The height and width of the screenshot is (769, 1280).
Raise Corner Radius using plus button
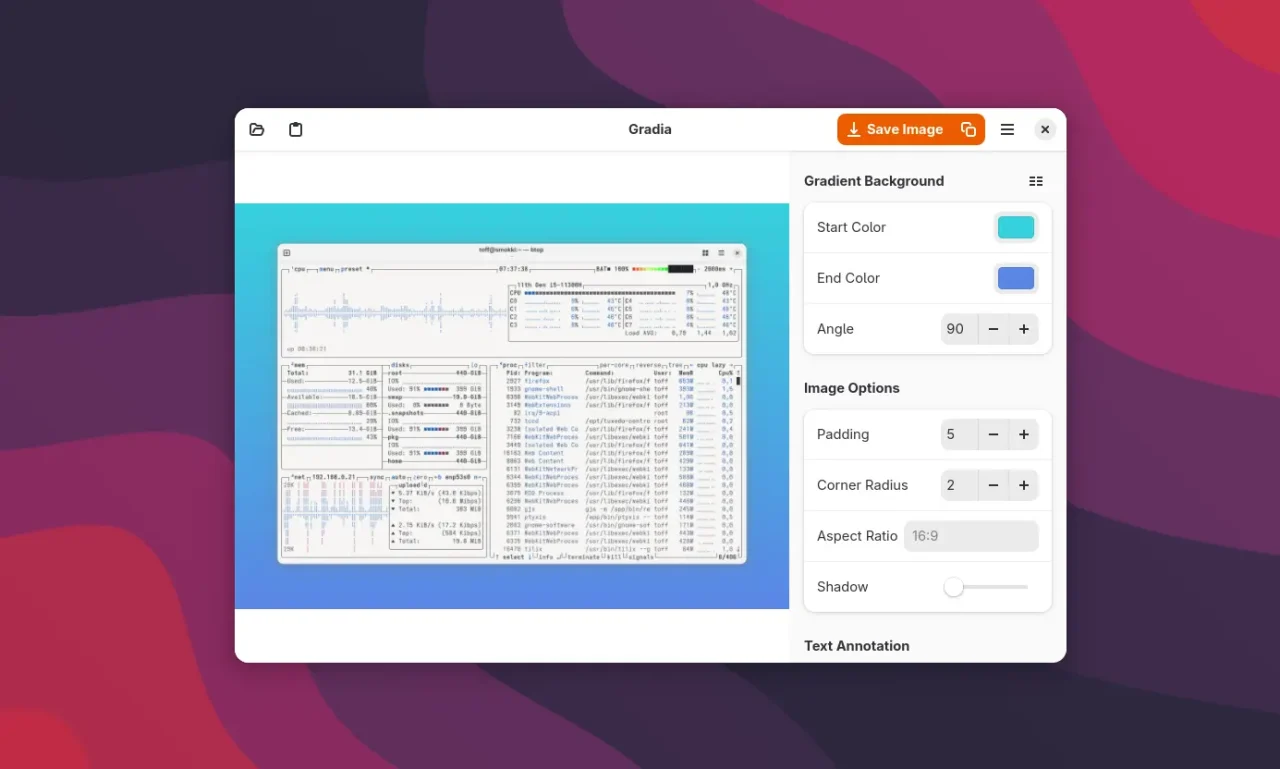coord(1024,485)
